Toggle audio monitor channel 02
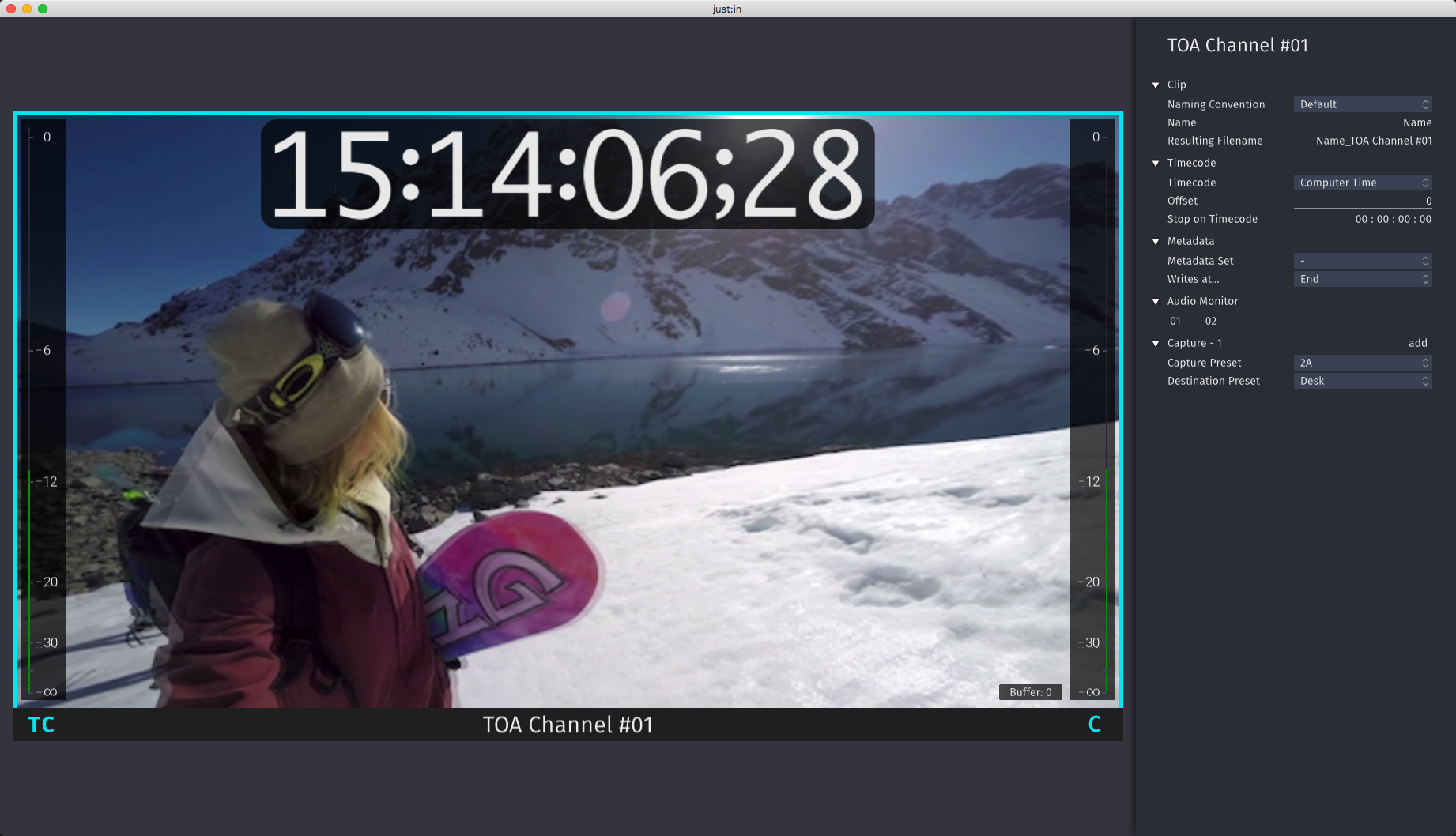This screenshot has height=836, width=1456. point(1211,321)
